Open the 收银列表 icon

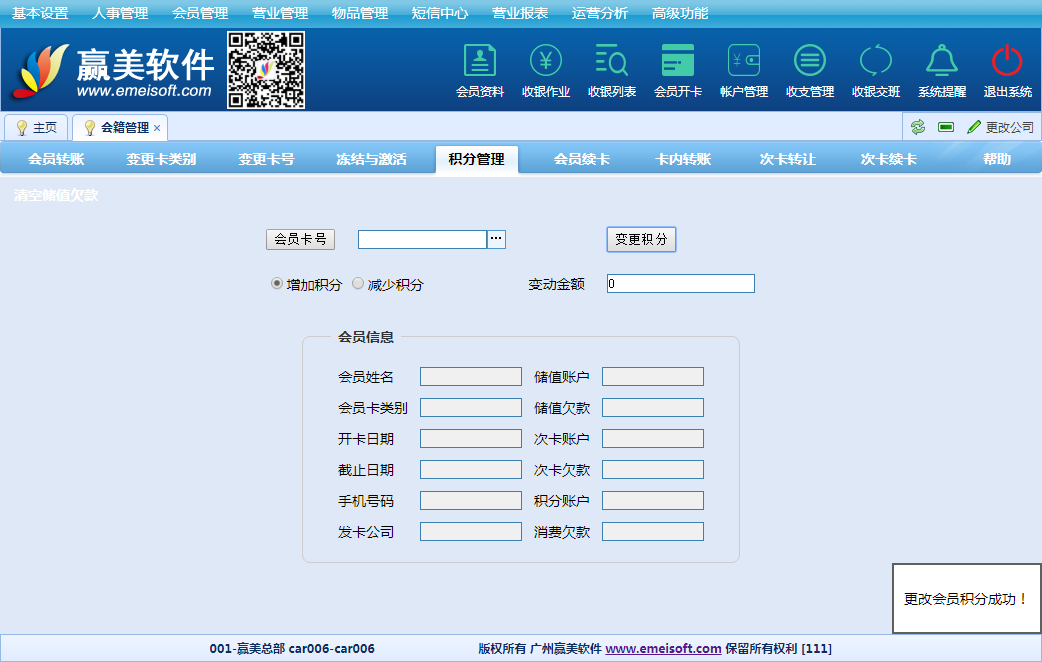tap(611, 70)
